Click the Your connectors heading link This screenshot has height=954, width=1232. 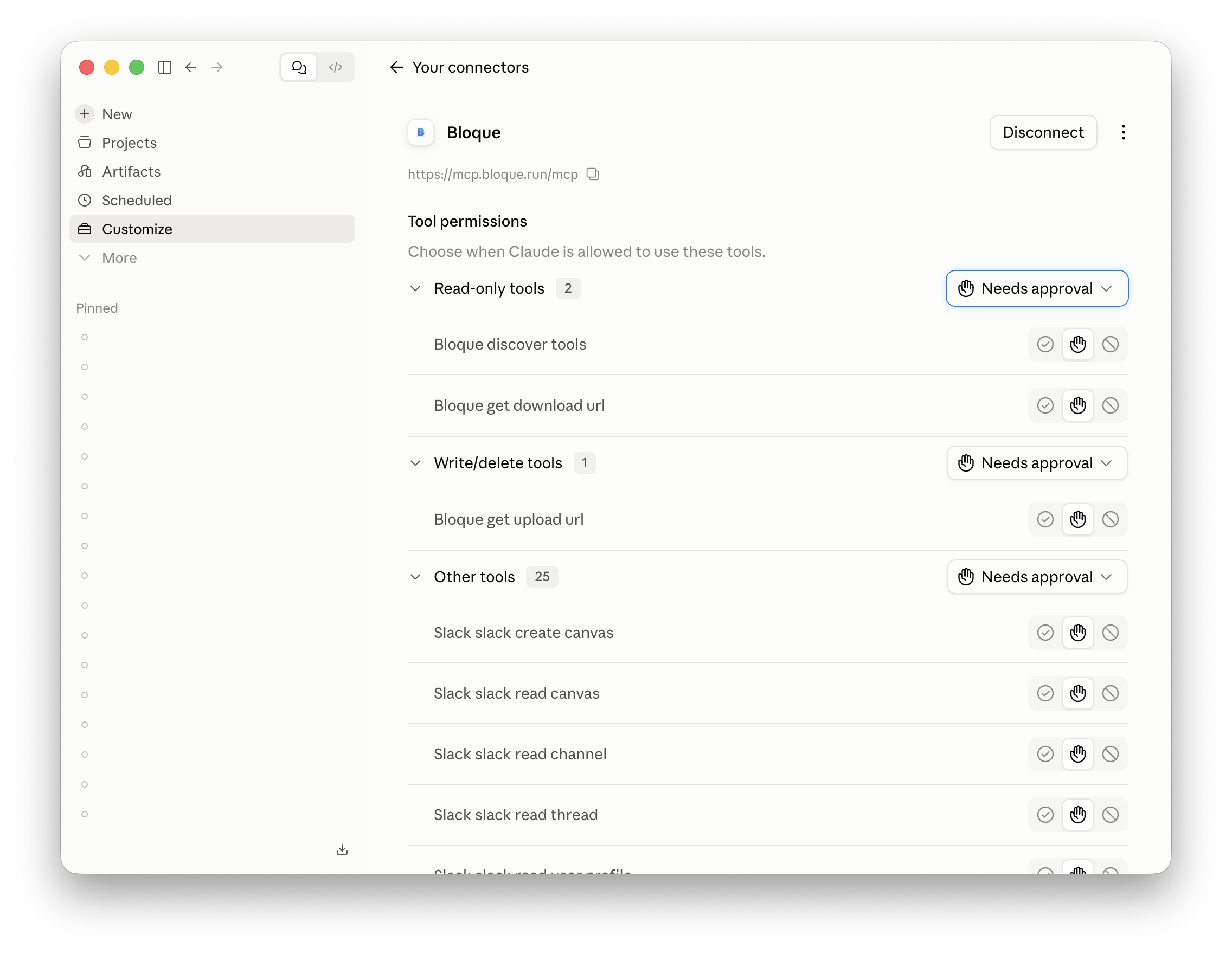(x=471, y=67)
